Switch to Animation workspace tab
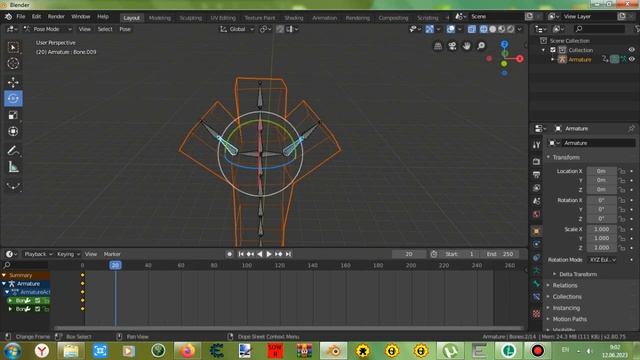The image size is (640, 360). (324, 18)
